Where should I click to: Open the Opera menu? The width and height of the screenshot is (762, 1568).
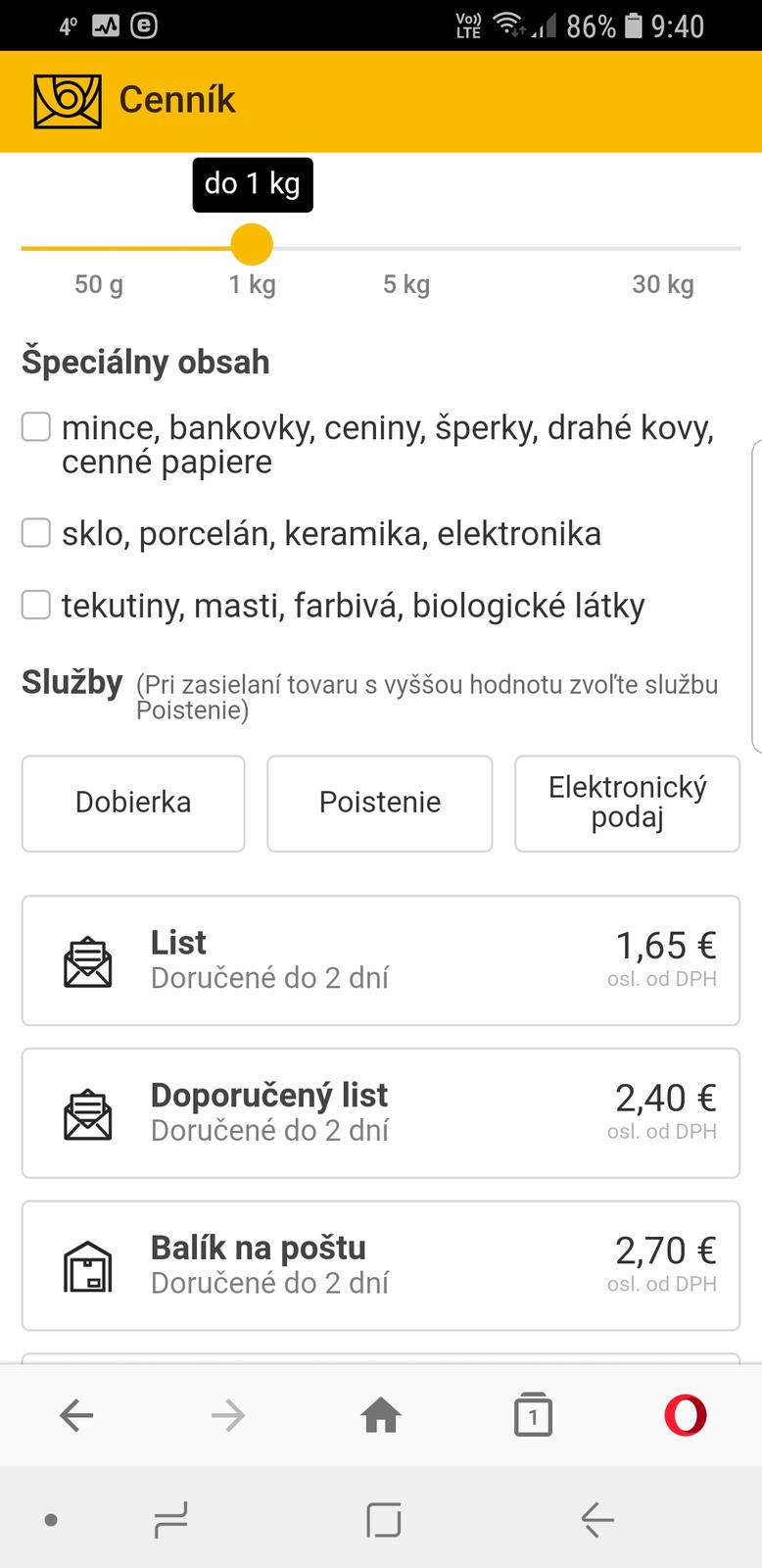pyautogui.click(x=685, y=1415)
